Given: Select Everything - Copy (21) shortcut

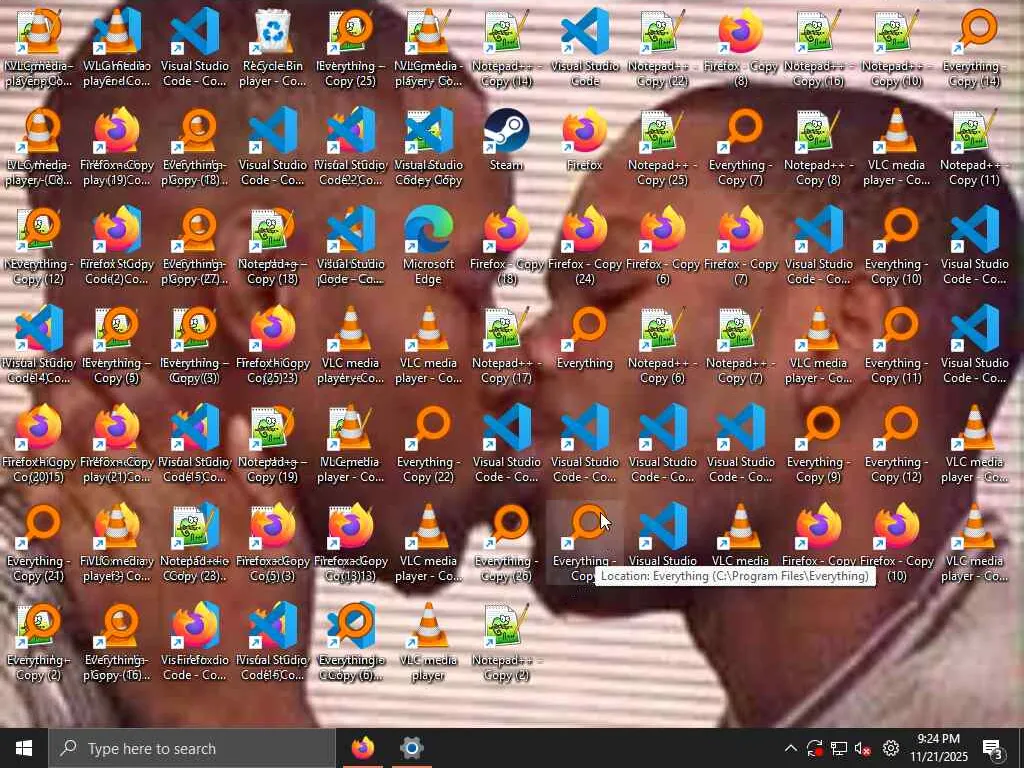Looking at the screenshot, I should (x=39, y=544).
